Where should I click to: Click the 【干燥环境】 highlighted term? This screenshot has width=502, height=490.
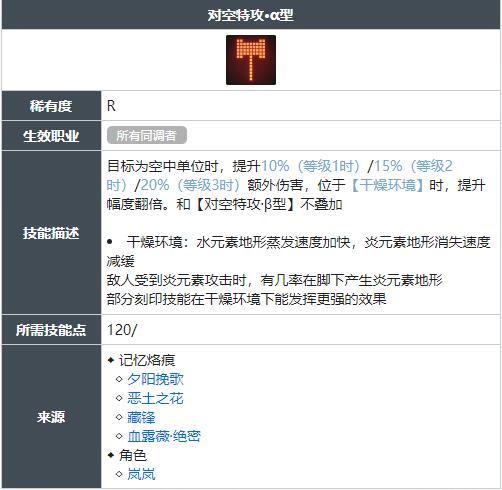387,185
